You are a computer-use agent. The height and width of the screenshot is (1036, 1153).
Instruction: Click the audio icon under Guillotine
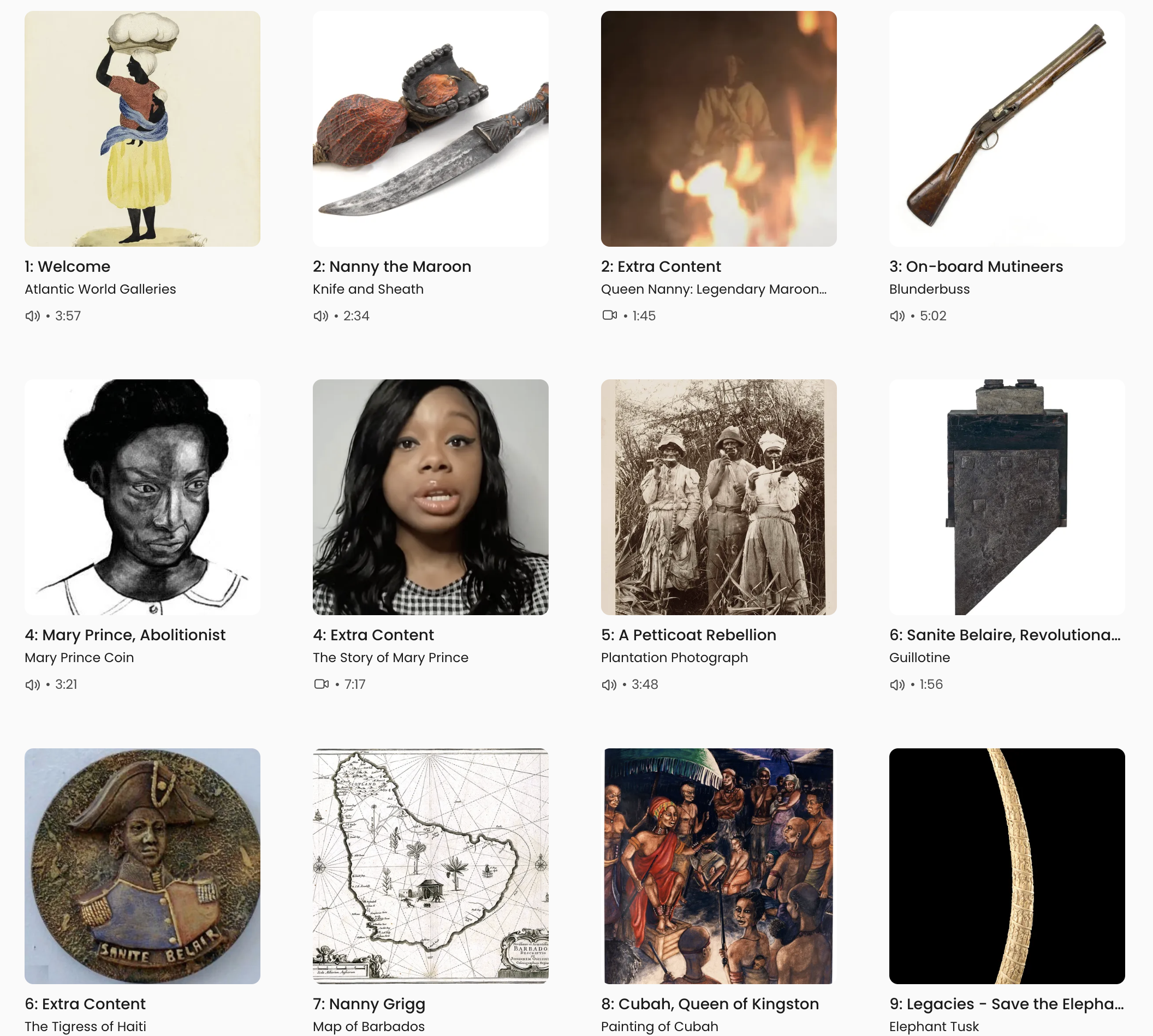tap(898, 684)
